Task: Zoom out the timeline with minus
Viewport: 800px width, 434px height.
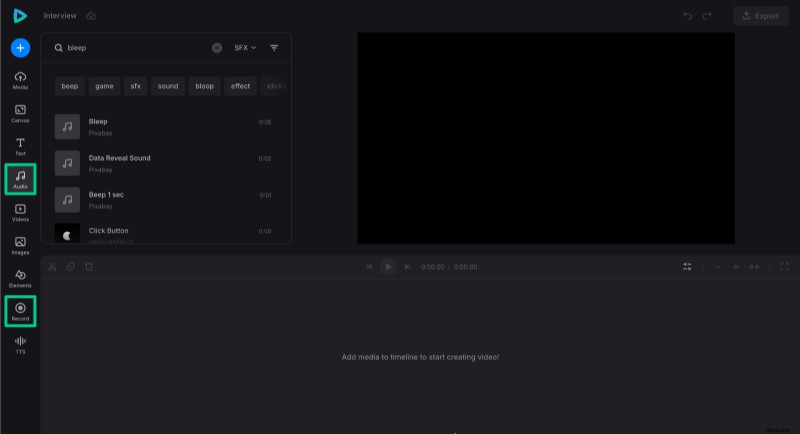Action: (717, 267)
